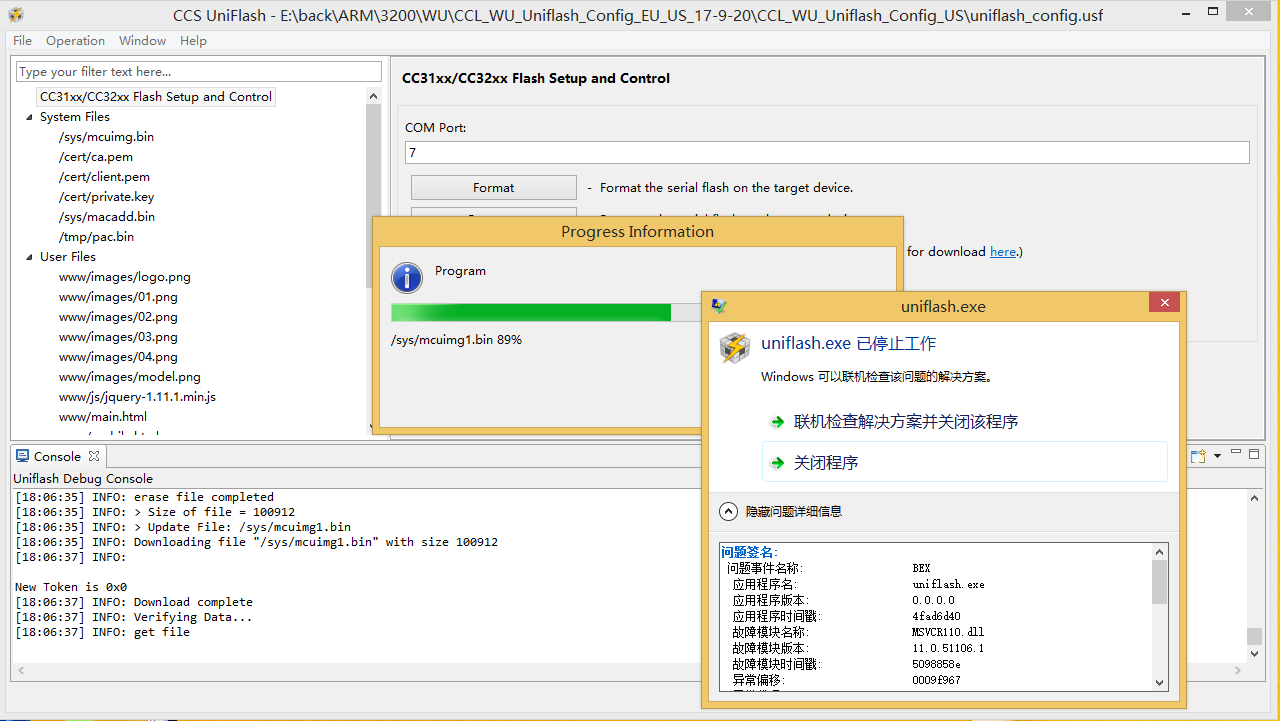Select /tmp/pac.bin tree item
The image size is (1280, 721).
click(96, 237)
